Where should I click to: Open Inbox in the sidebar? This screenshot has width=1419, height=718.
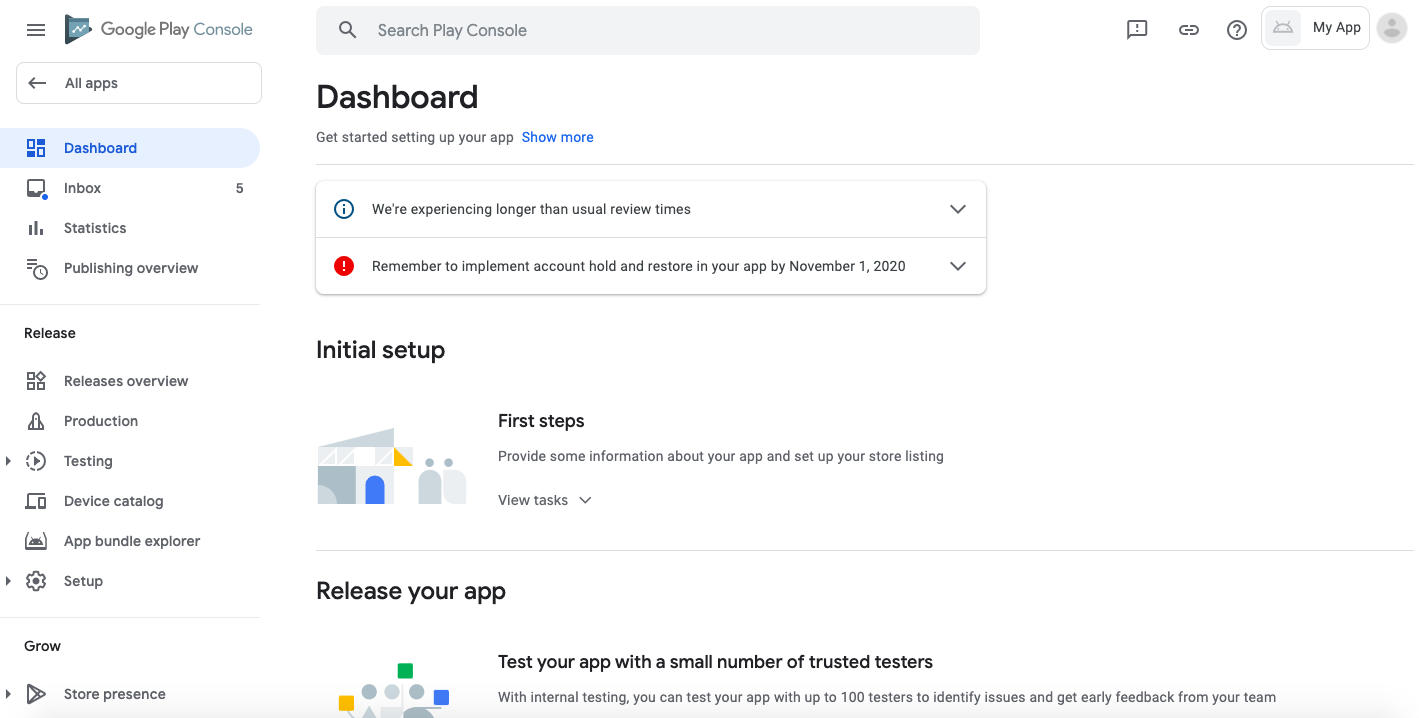coord(83,188)
